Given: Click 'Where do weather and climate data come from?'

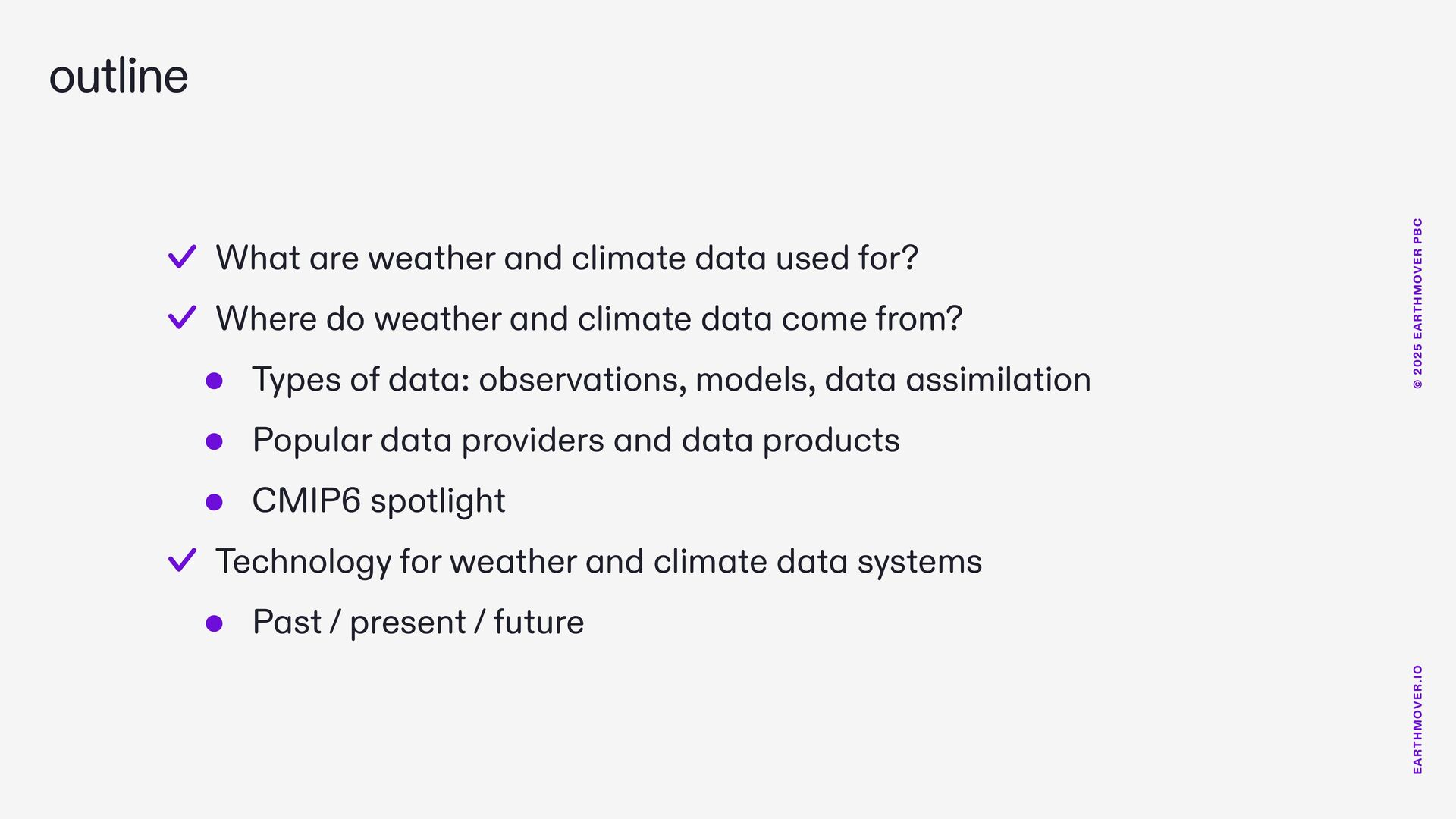Looking at the screenshot, I should click(589, 318).
